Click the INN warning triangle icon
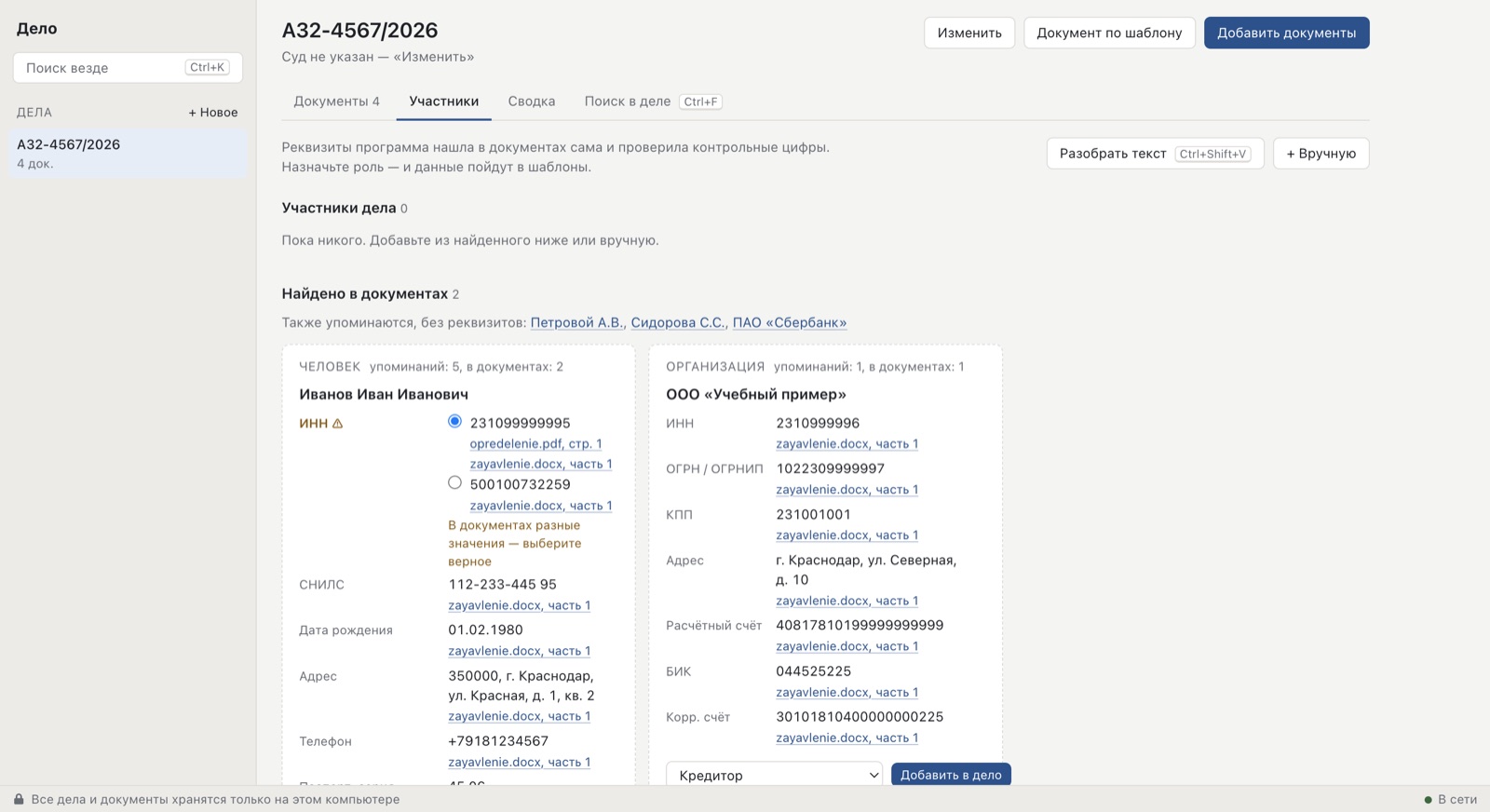This screenshot has height=812, width=1490. (337, 424)
